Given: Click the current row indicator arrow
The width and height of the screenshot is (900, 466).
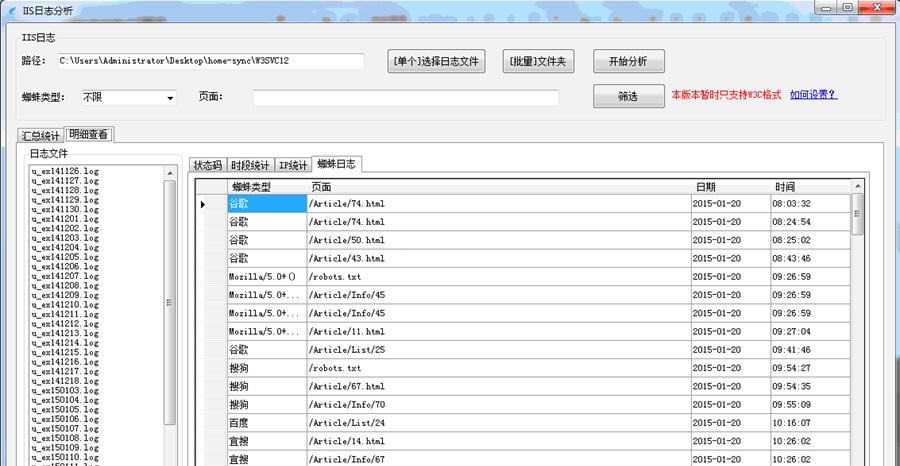Looking at the screenshot, I should (203, 204).
